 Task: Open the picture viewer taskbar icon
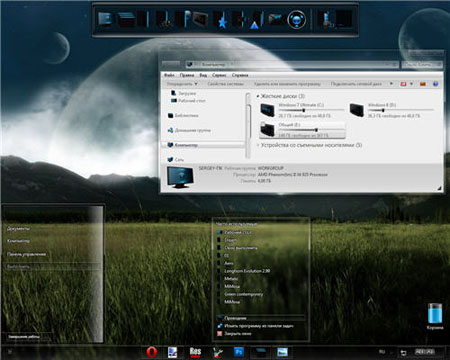click(x=282, y=352)
